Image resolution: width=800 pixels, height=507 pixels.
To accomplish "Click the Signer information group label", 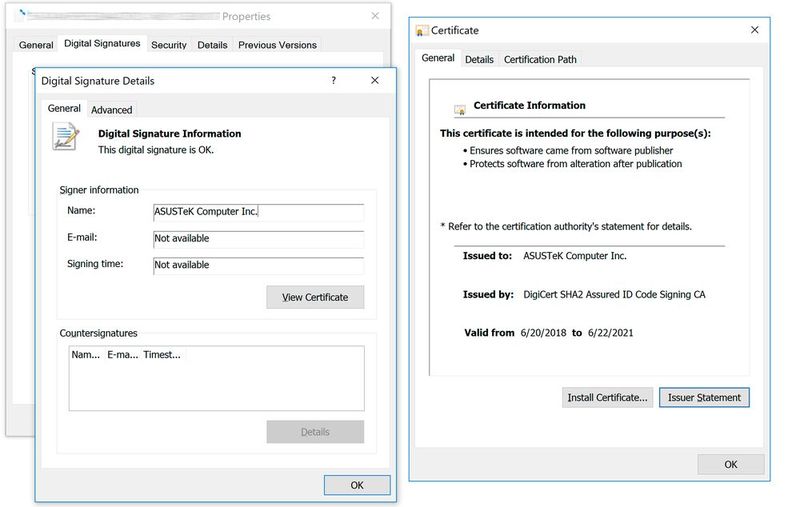I will 99,190.
